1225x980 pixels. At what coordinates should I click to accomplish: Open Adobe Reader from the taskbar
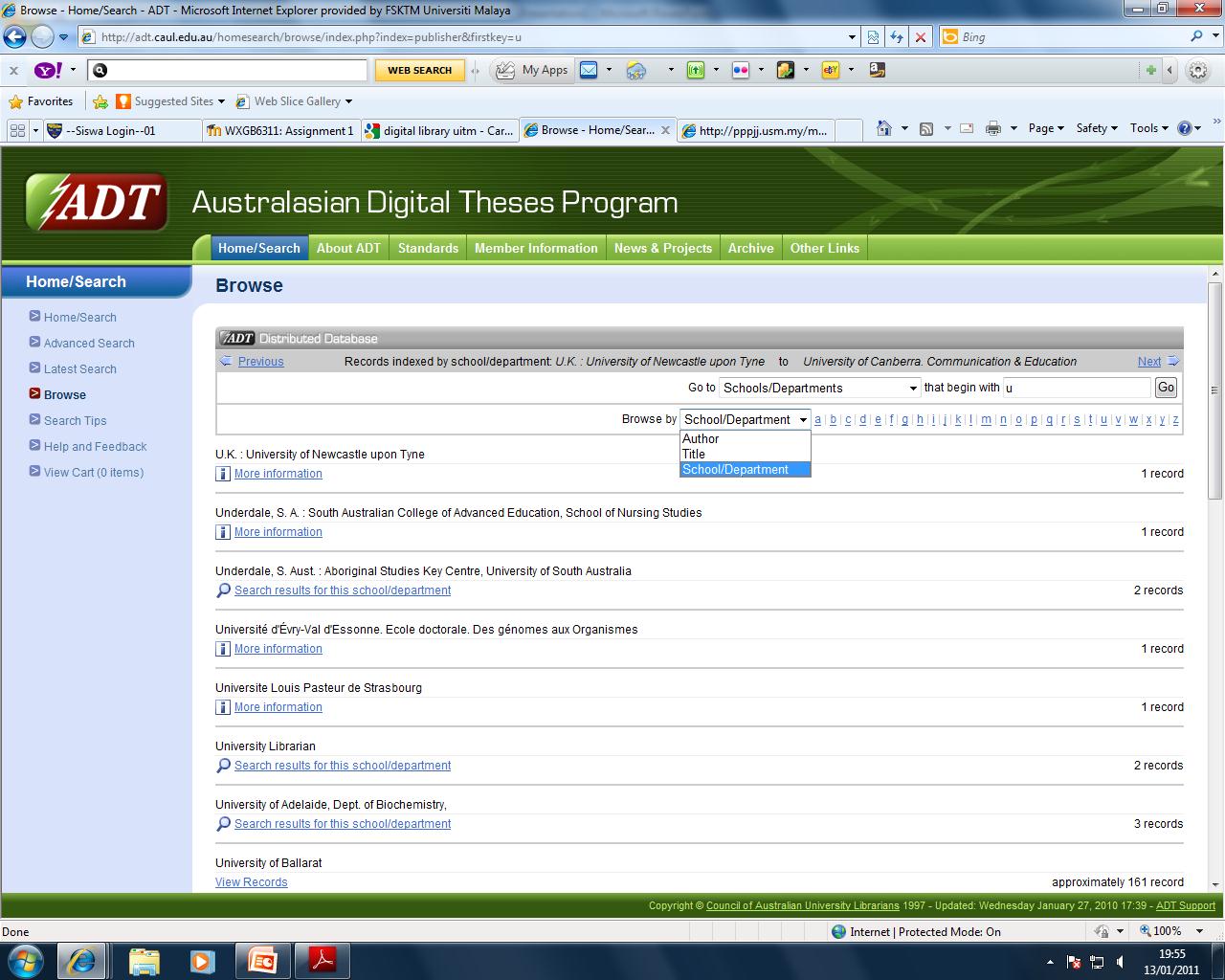(x=323, y=960)
